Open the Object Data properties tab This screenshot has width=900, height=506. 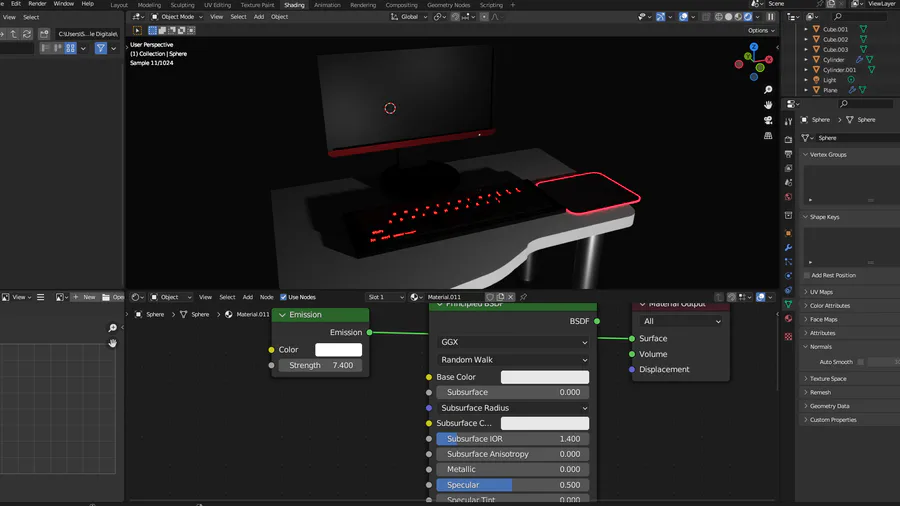point(788,305)
